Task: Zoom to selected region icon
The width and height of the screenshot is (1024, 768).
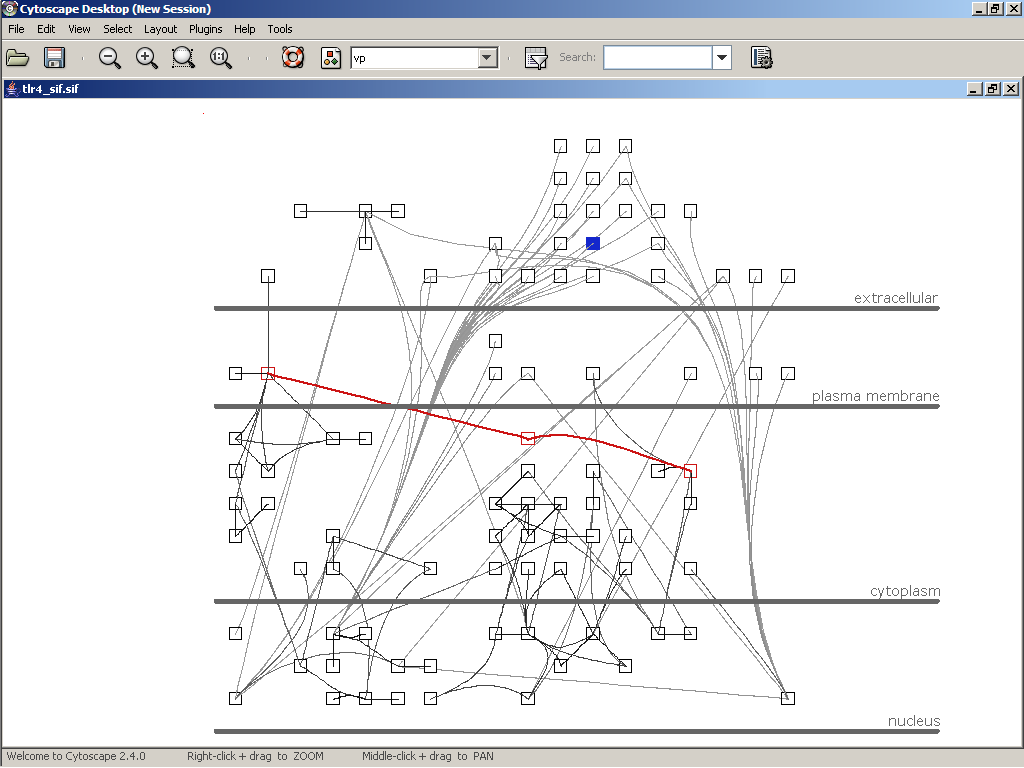Action: [183, 58]
